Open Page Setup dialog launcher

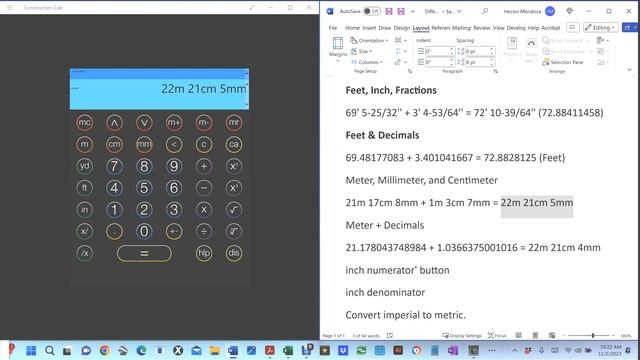[x=410, y=71]
